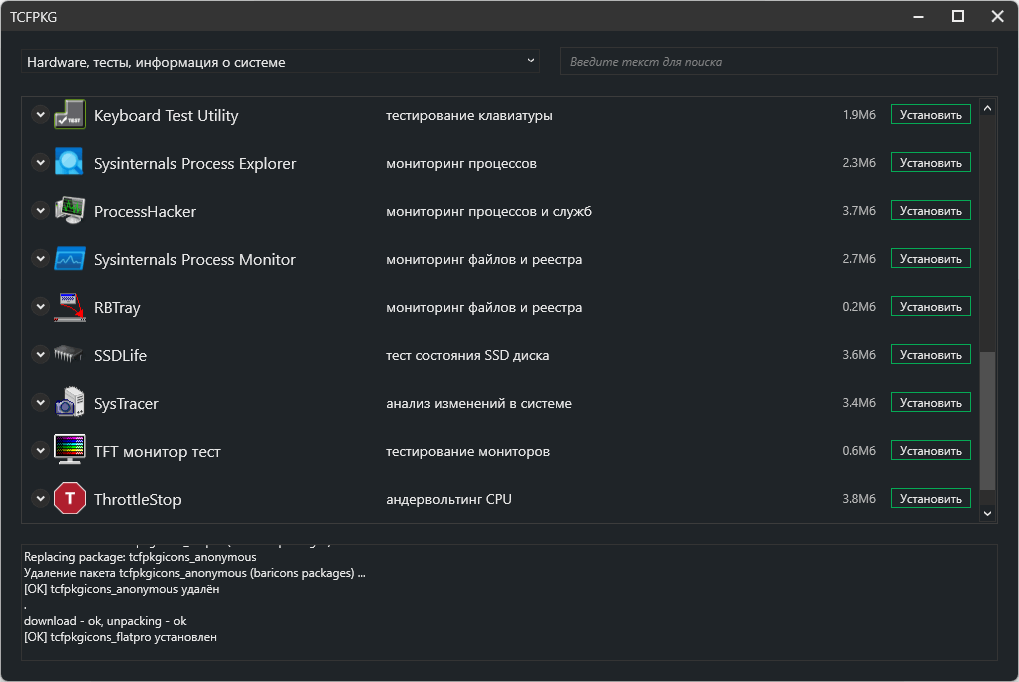Click the TFT монитор тест icon
The height and width of the screenshot is (682, 1019).
point(69,451)
